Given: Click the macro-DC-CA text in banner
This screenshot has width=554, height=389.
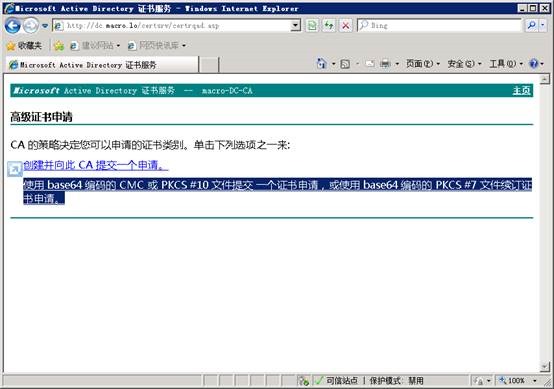Looking at the screenshot, I should coord(227,91).
